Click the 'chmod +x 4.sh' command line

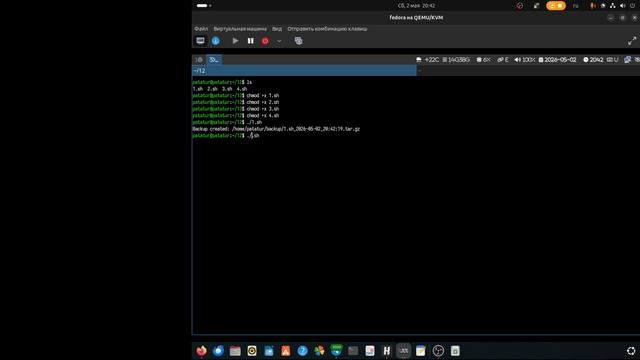pos(236,116)
